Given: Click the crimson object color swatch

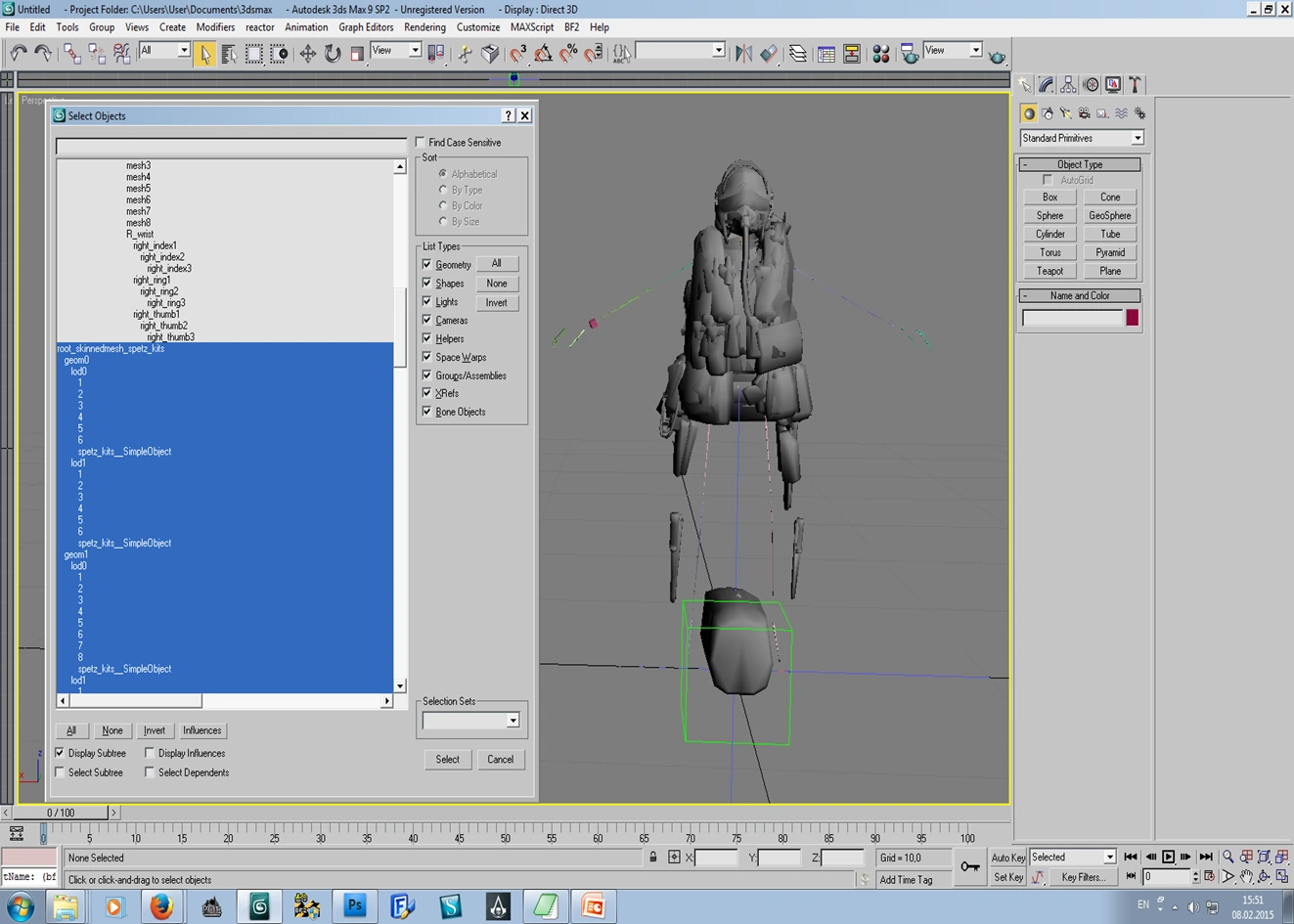Looking at the screenshot, I should pyautogui.click(x=1132, y=318).
